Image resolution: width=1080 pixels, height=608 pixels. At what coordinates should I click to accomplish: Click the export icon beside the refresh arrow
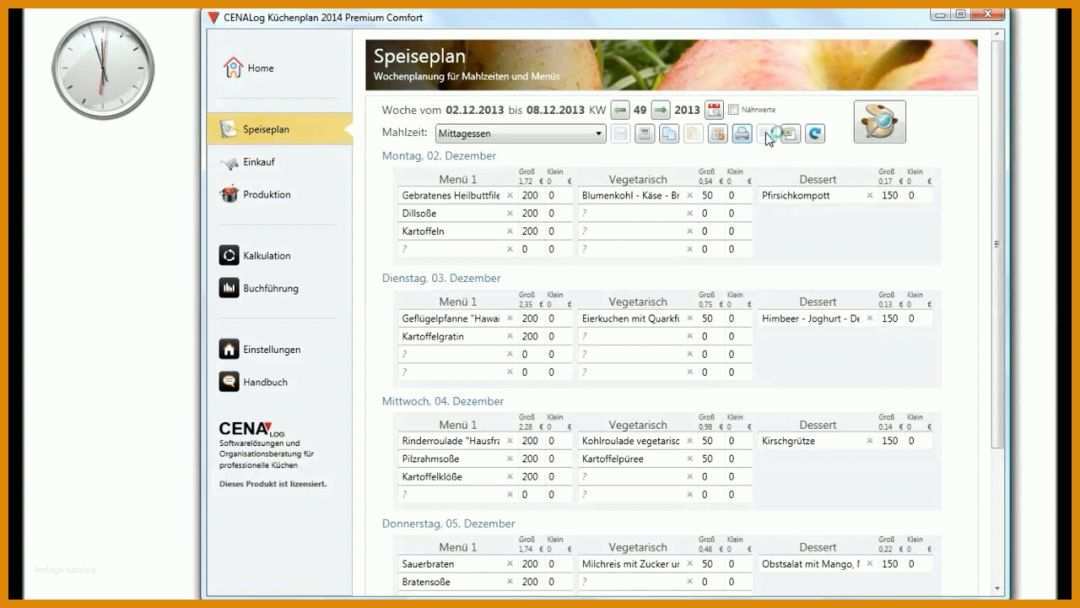pyautogui.click(x=791, y=134)
